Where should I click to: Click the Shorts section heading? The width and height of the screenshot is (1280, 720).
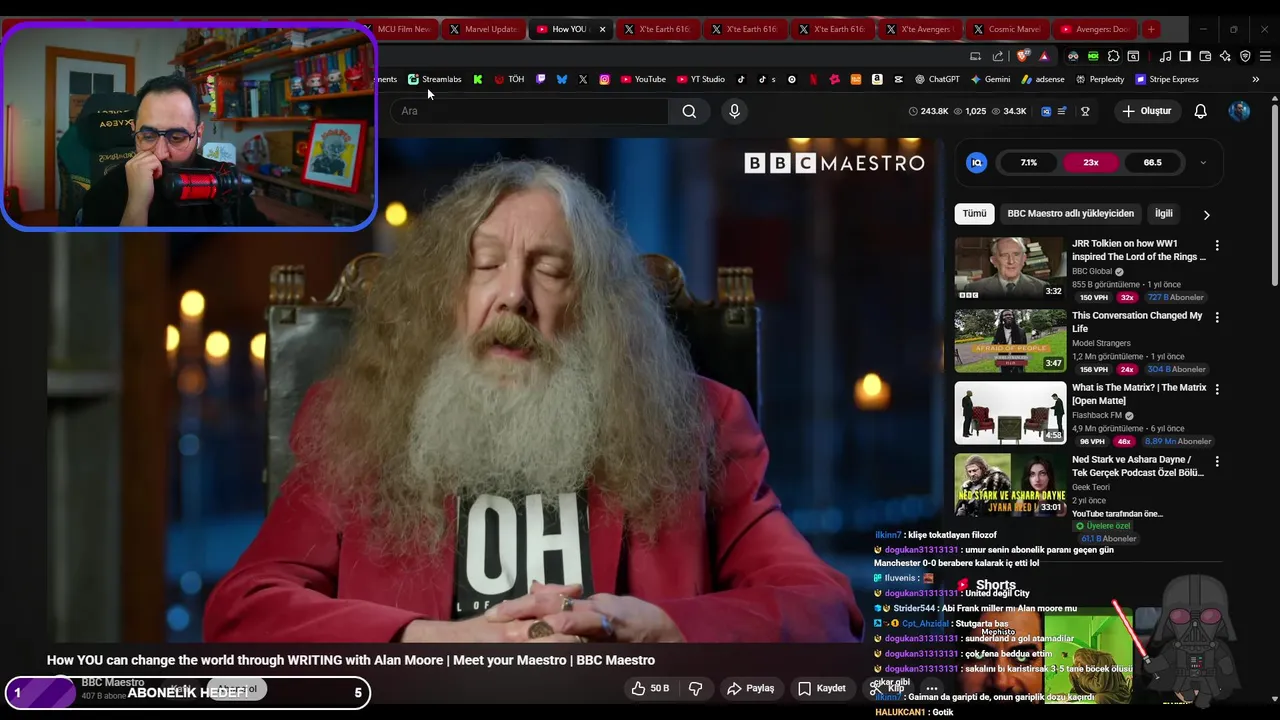point(995,585)
